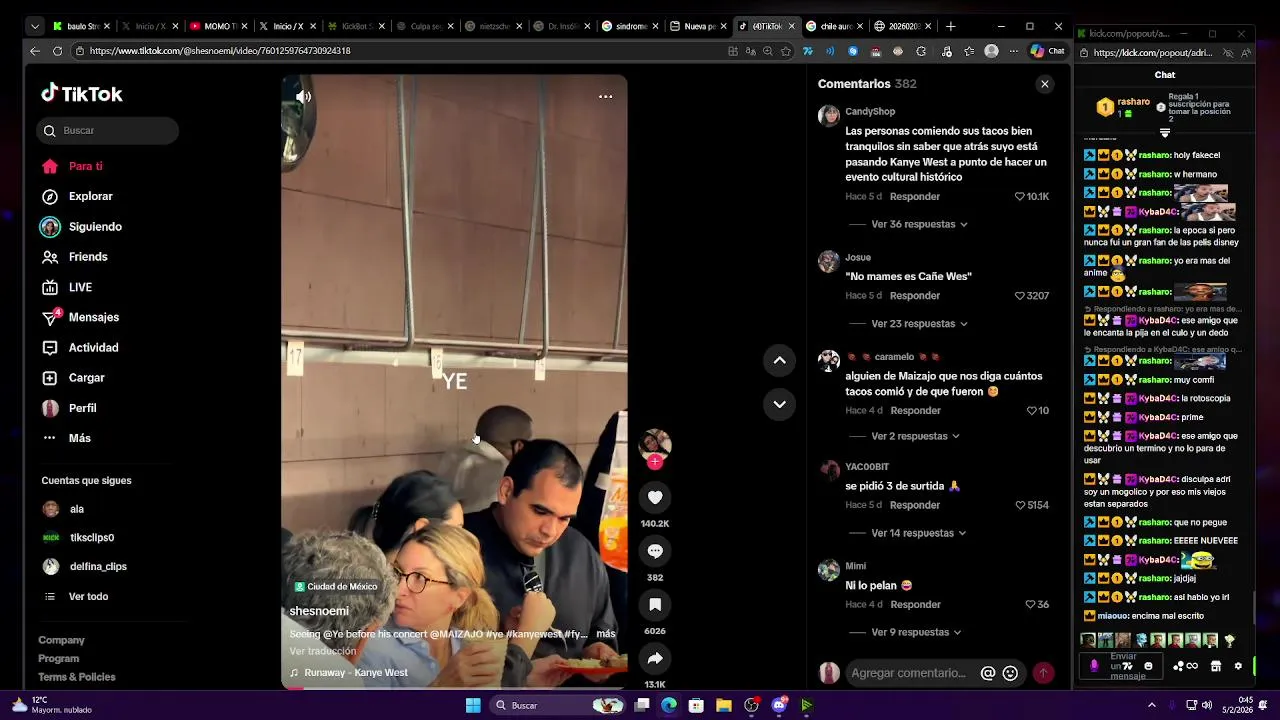Open the video three-dots options menu
The image size is (1280, 720).
click(605, 97)
